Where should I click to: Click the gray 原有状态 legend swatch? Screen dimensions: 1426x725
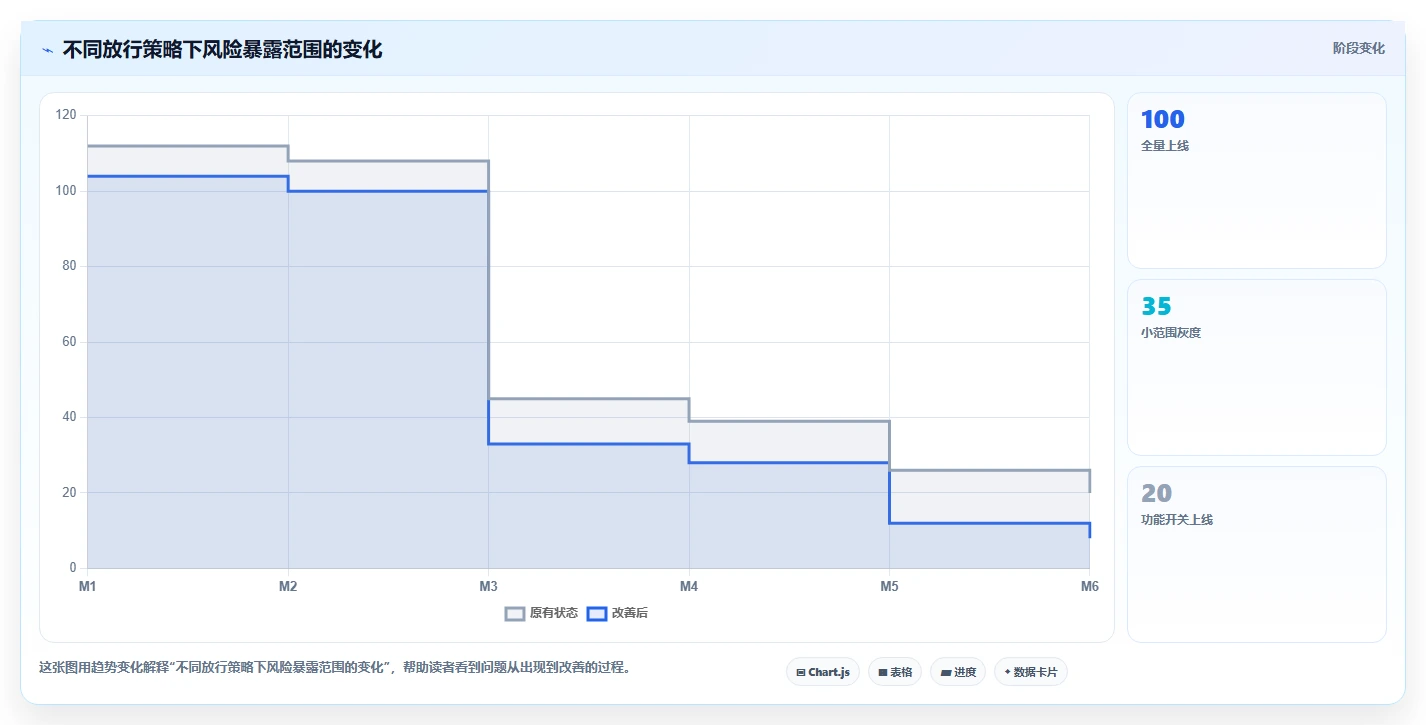pos(515,613)
